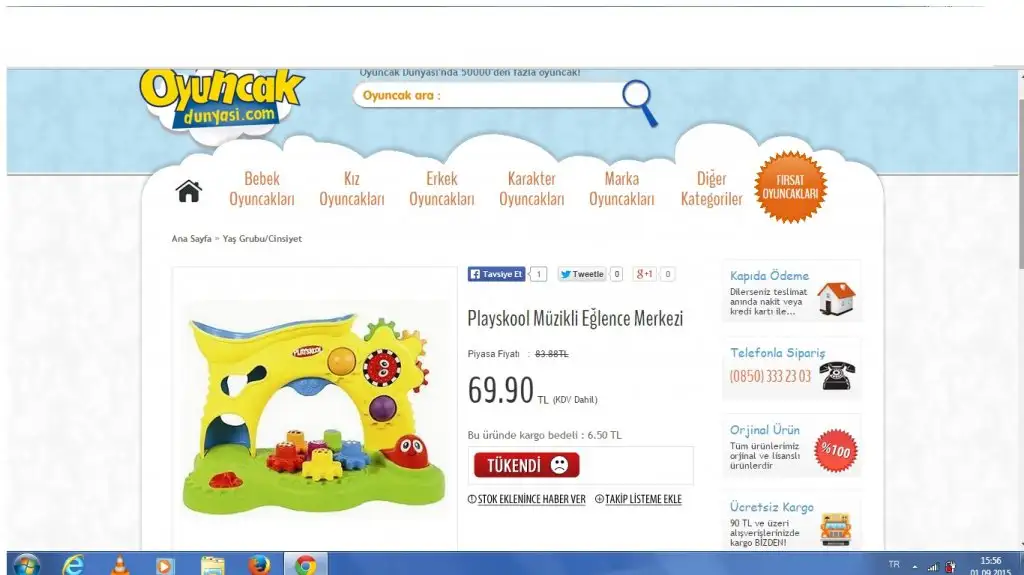The image size is (1024, 575).
Task: Expand the Diğer Kategoriler menu
Action: [x=711, y=189]
